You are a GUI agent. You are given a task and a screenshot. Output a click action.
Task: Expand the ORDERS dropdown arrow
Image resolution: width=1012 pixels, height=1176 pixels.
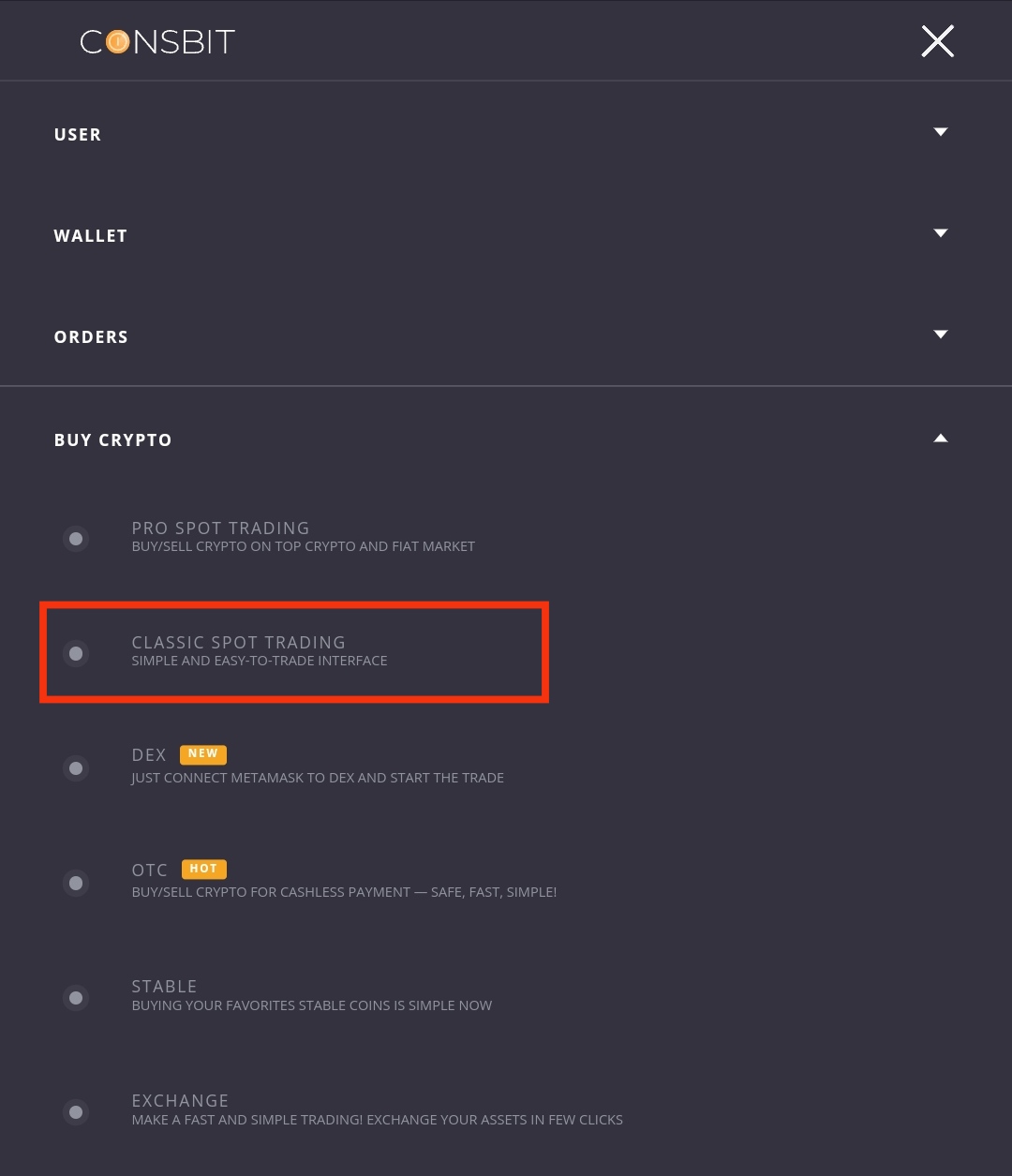(941, 335)
